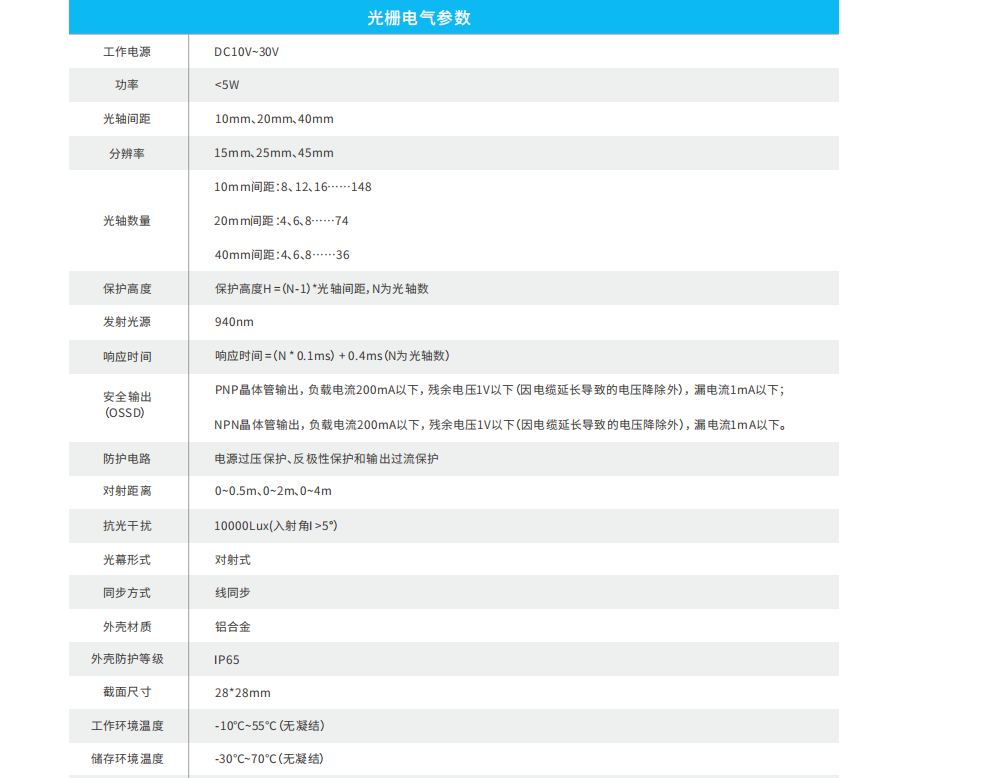Click the 940nm wavelength value

click(234, 322)
